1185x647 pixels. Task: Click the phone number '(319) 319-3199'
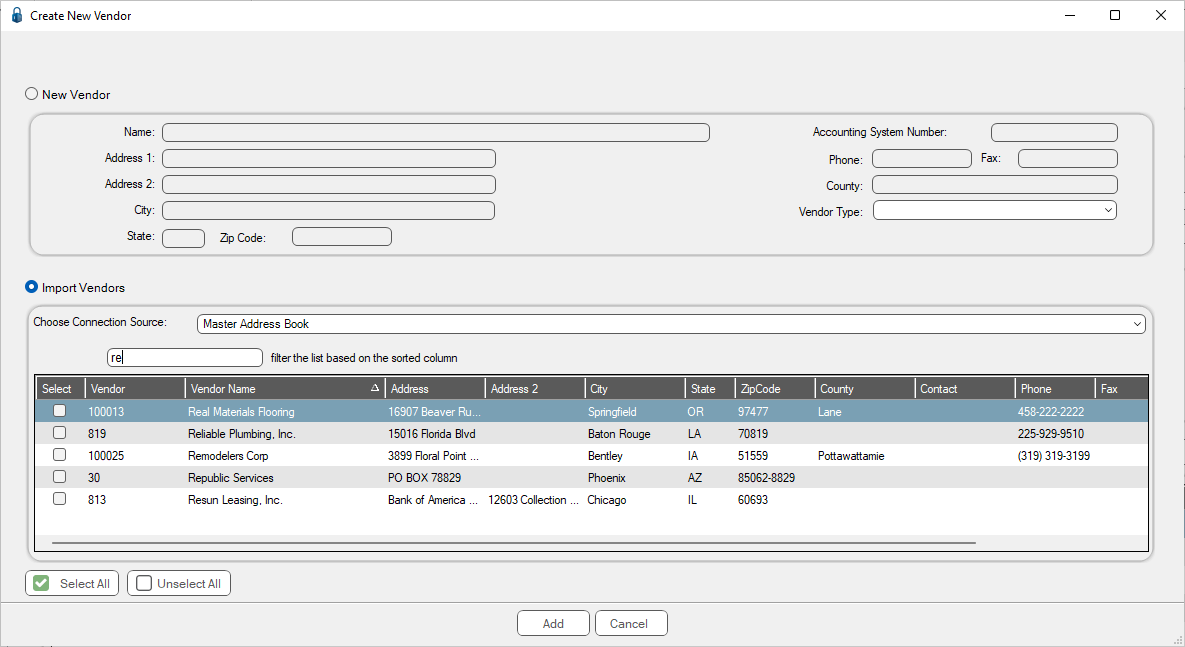tap(1054, 456)
